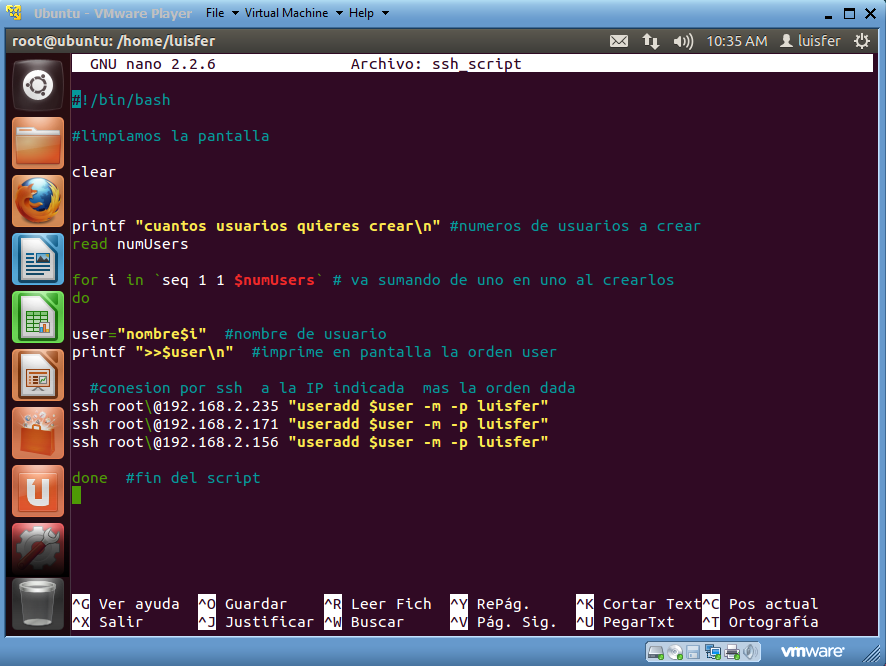Expand the Help dropdown menu

[x=367, y=13]
